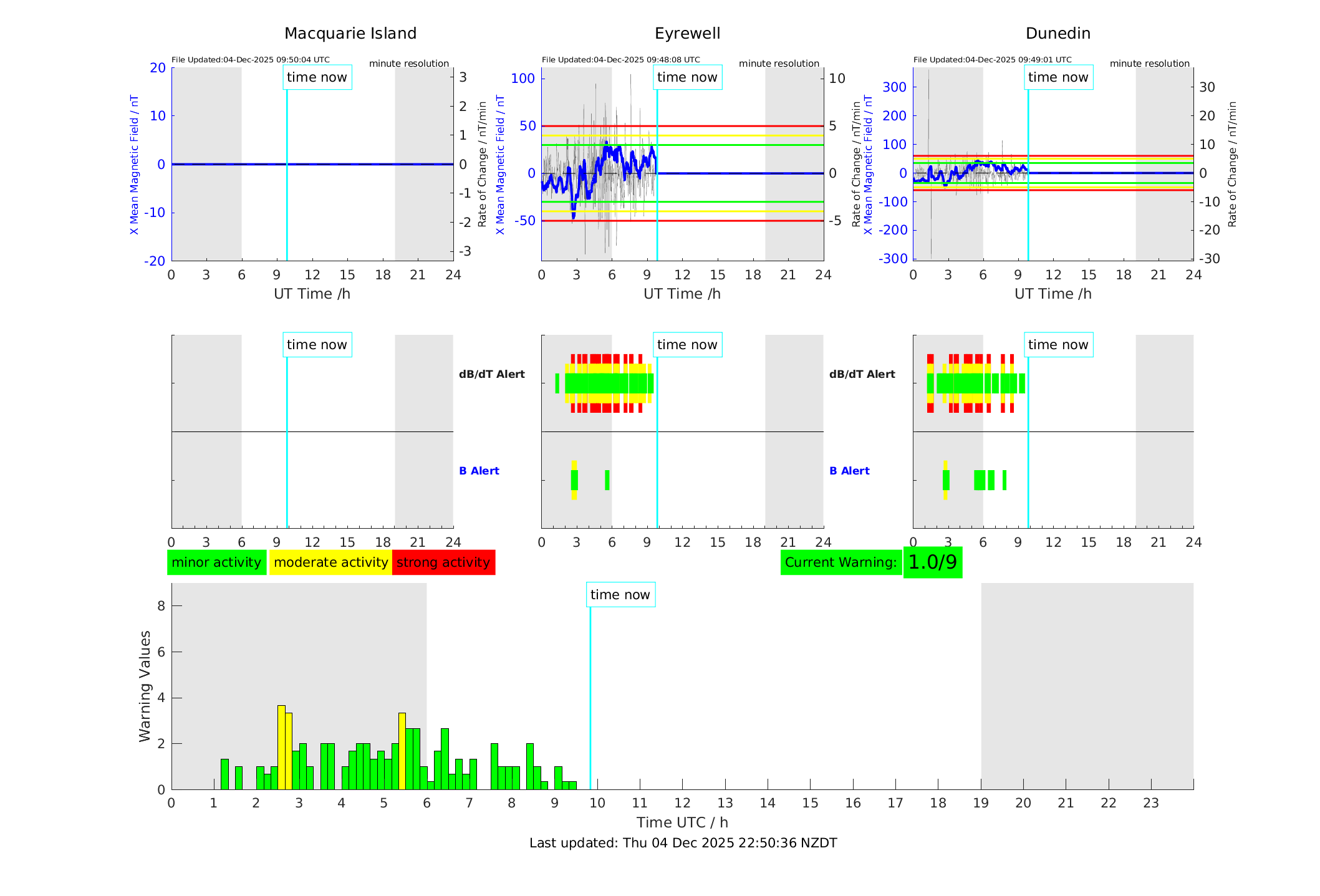Click minute resolution label on Dunedin plot

1149,64
